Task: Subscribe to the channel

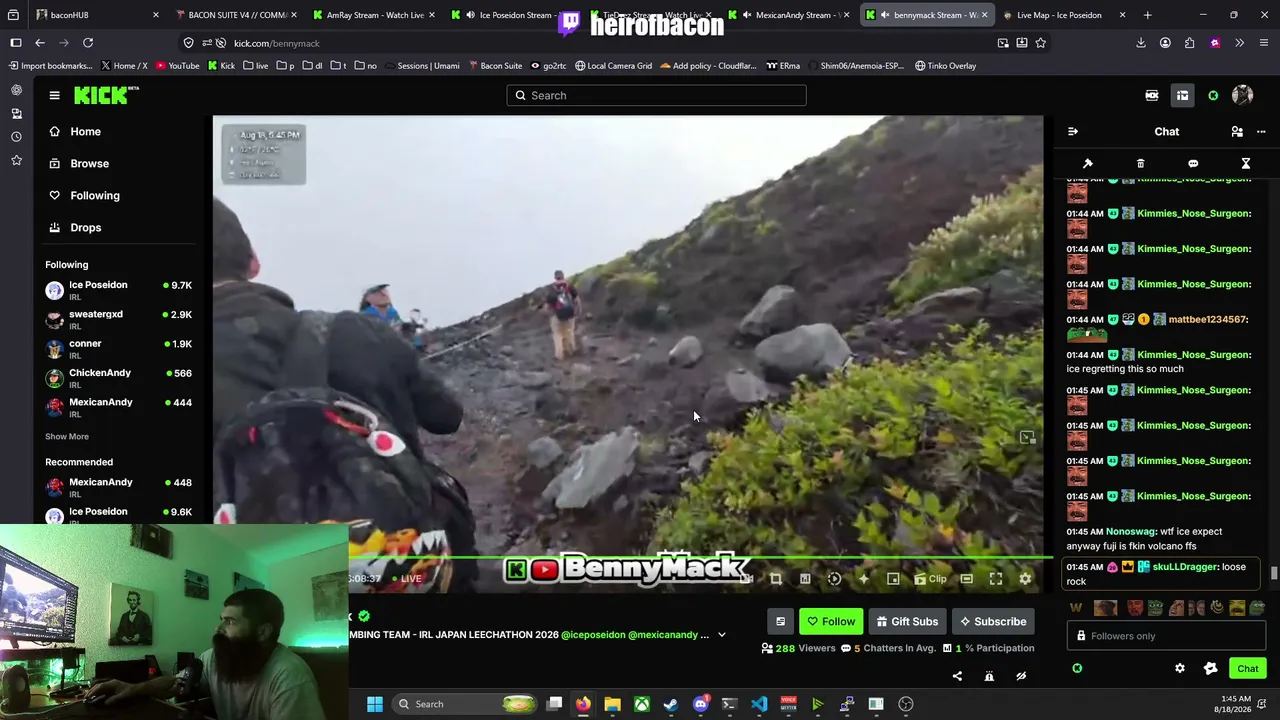Action: point(993,622)
